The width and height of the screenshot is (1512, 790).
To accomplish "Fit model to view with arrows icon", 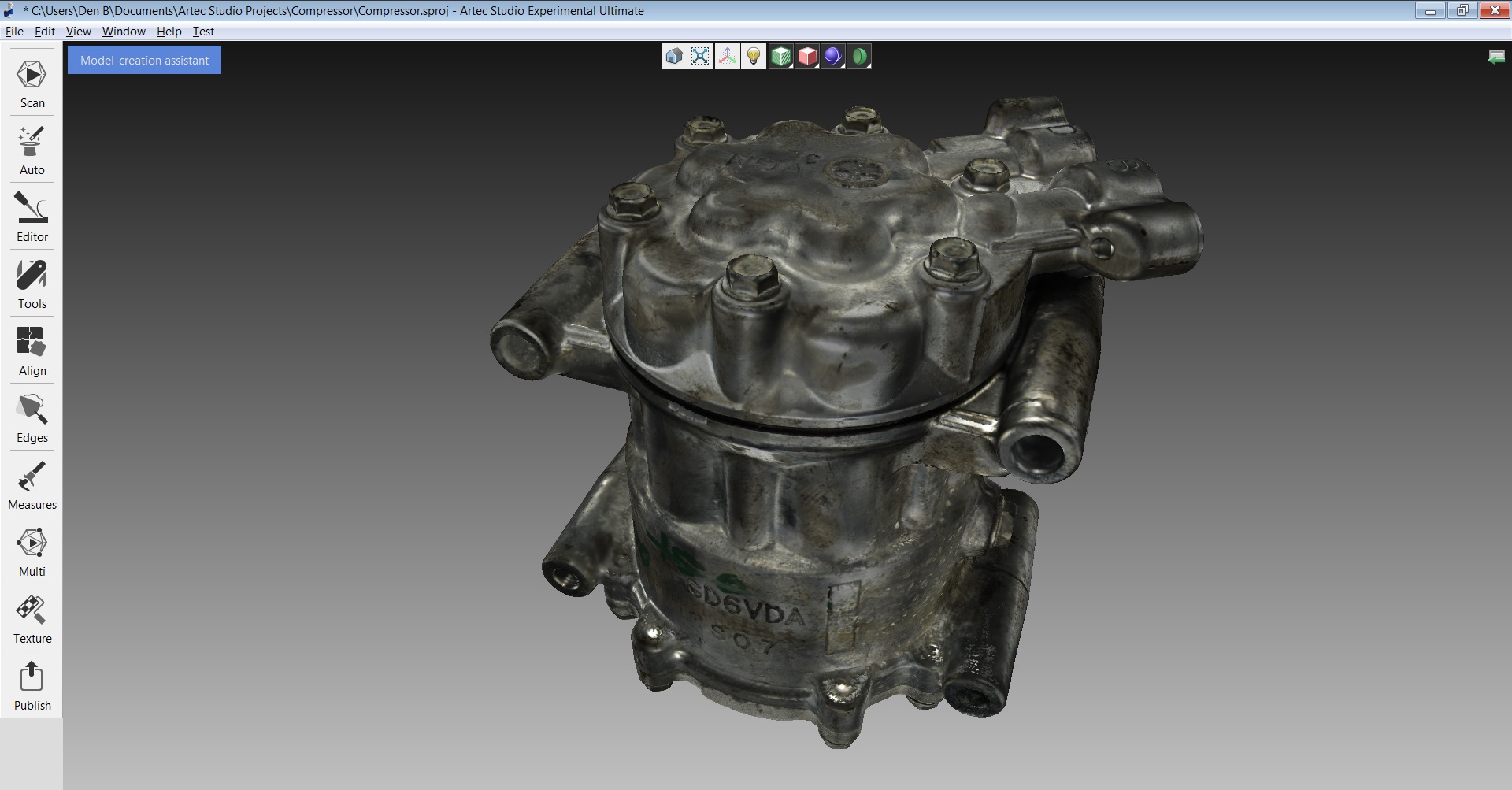I will point(700,56).
